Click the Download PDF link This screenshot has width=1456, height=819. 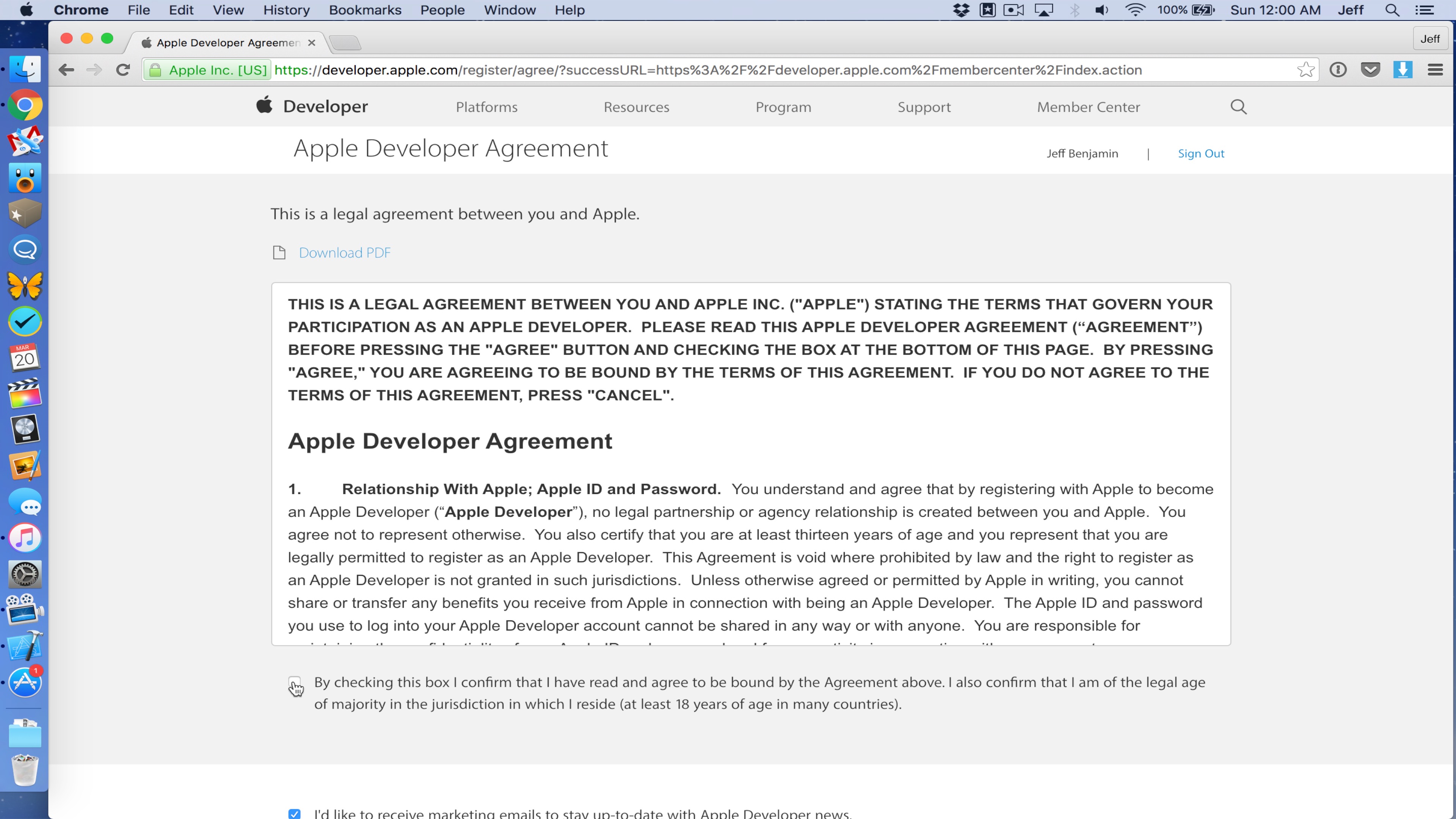coord(345,253)
